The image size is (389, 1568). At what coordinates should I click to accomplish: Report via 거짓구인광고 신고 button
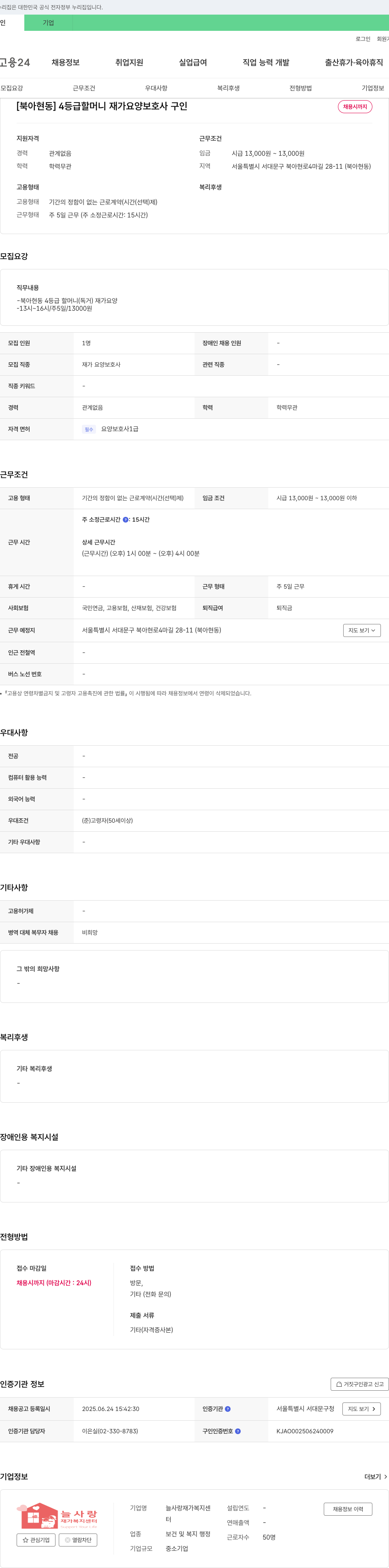[360, 1383]
